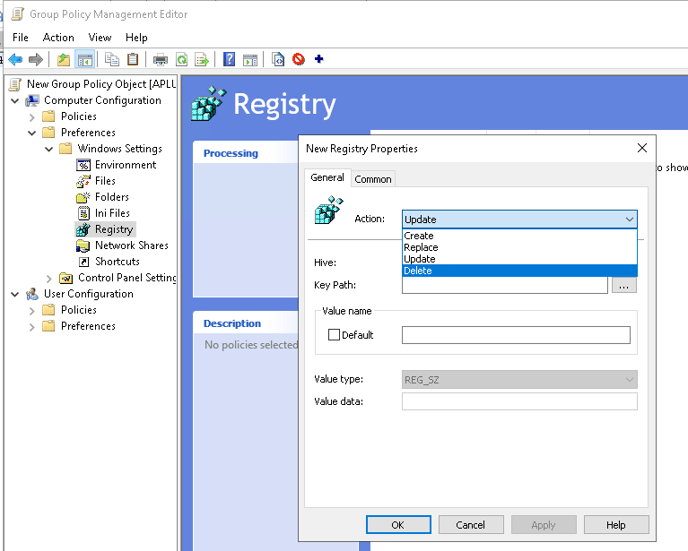Expand Policies under User Configuration

[32, 310]
